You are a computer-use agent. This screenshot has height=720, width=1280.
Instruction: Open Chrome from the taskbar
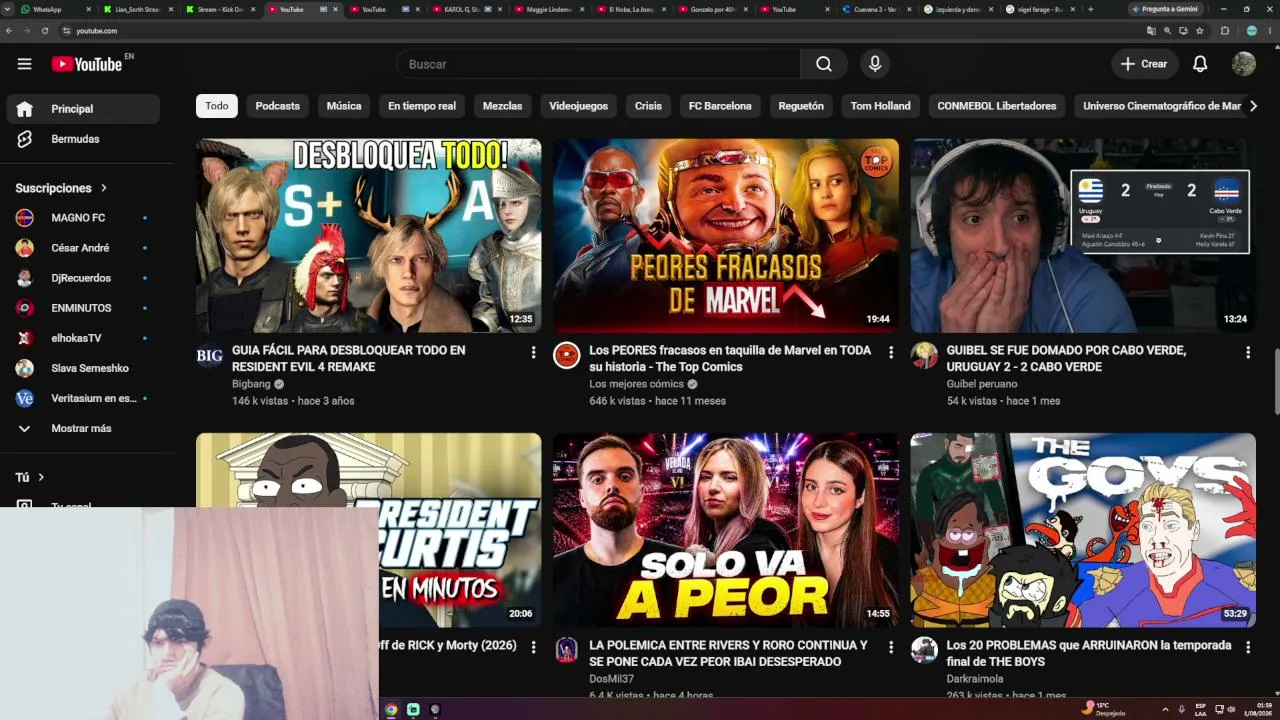point(391,710)
